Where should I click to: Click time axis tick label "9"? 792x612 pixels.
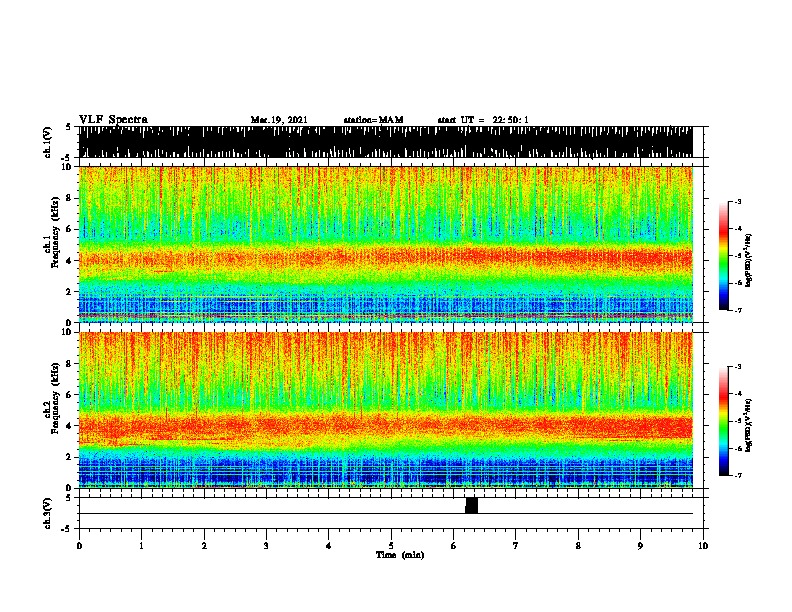(x=640, y=546)
